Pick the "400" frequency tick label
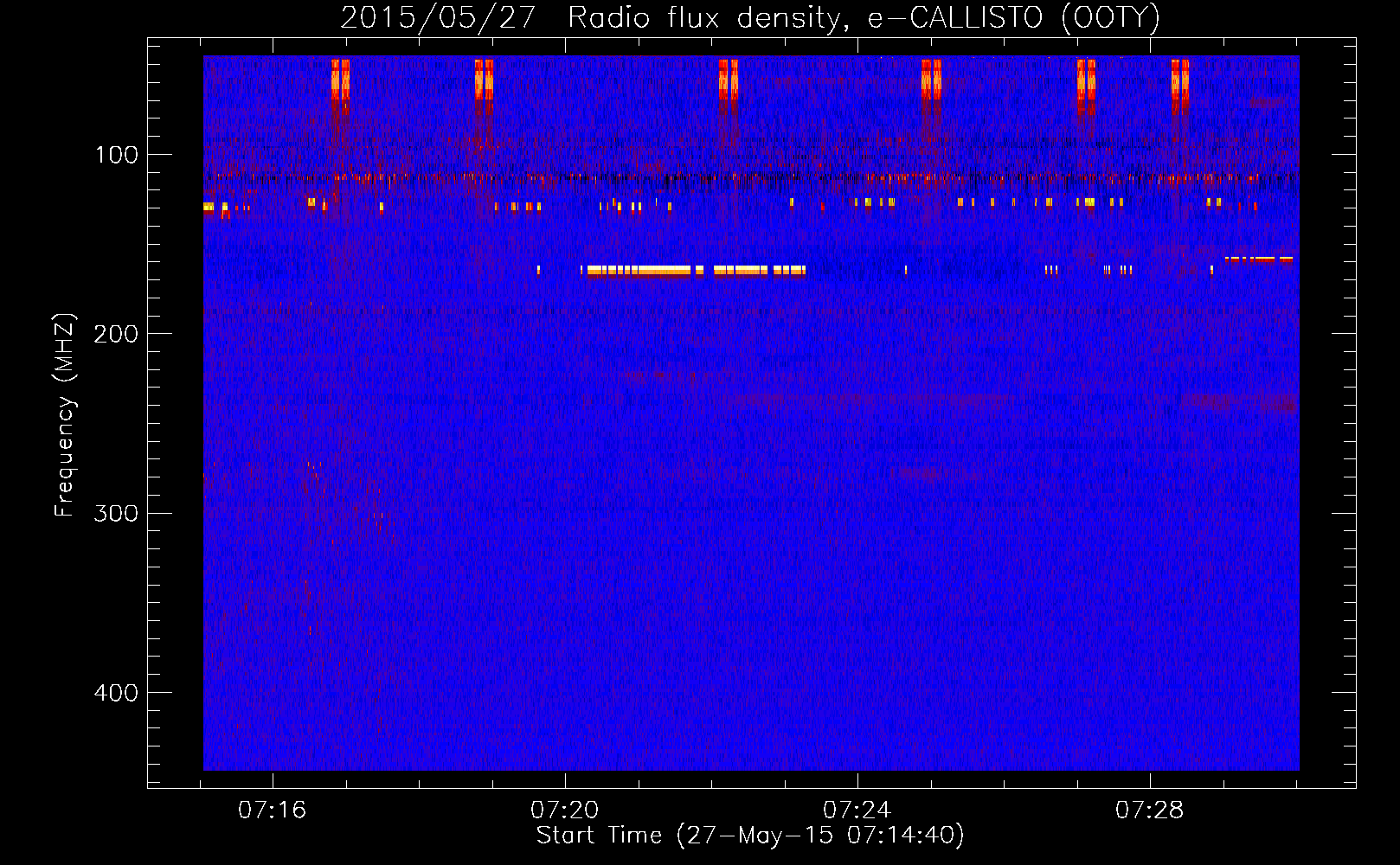The width and height of the screenshot is (1400, 865). [117, 693]
